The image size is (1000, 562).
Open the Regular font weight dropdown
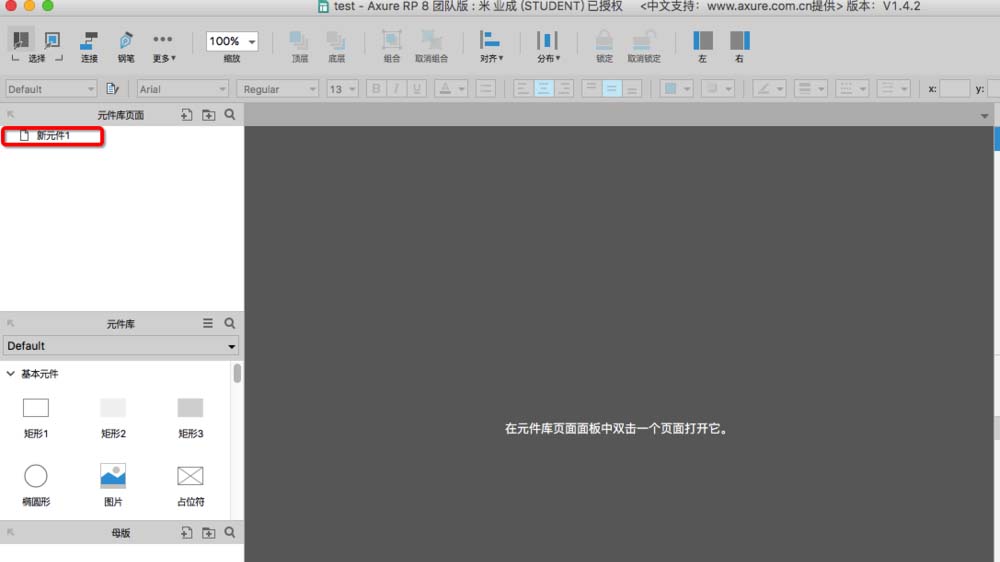(277, 89)
